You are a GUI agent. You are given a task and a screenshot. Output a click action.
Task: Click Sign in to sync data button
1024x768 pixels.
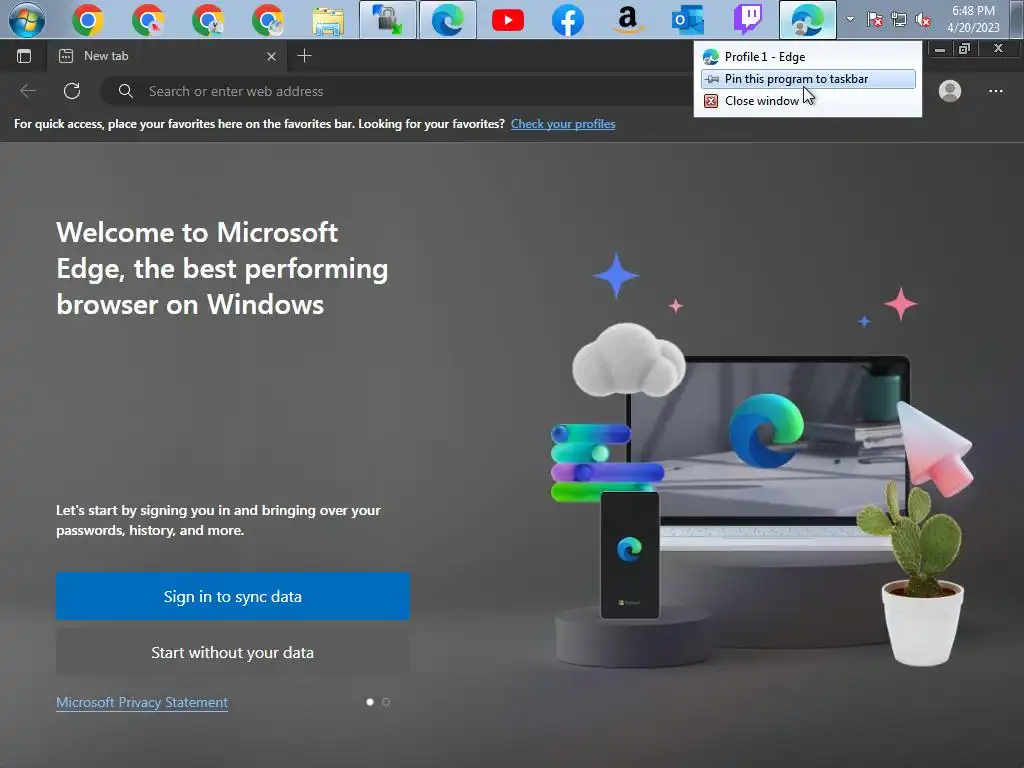(232, 596)
